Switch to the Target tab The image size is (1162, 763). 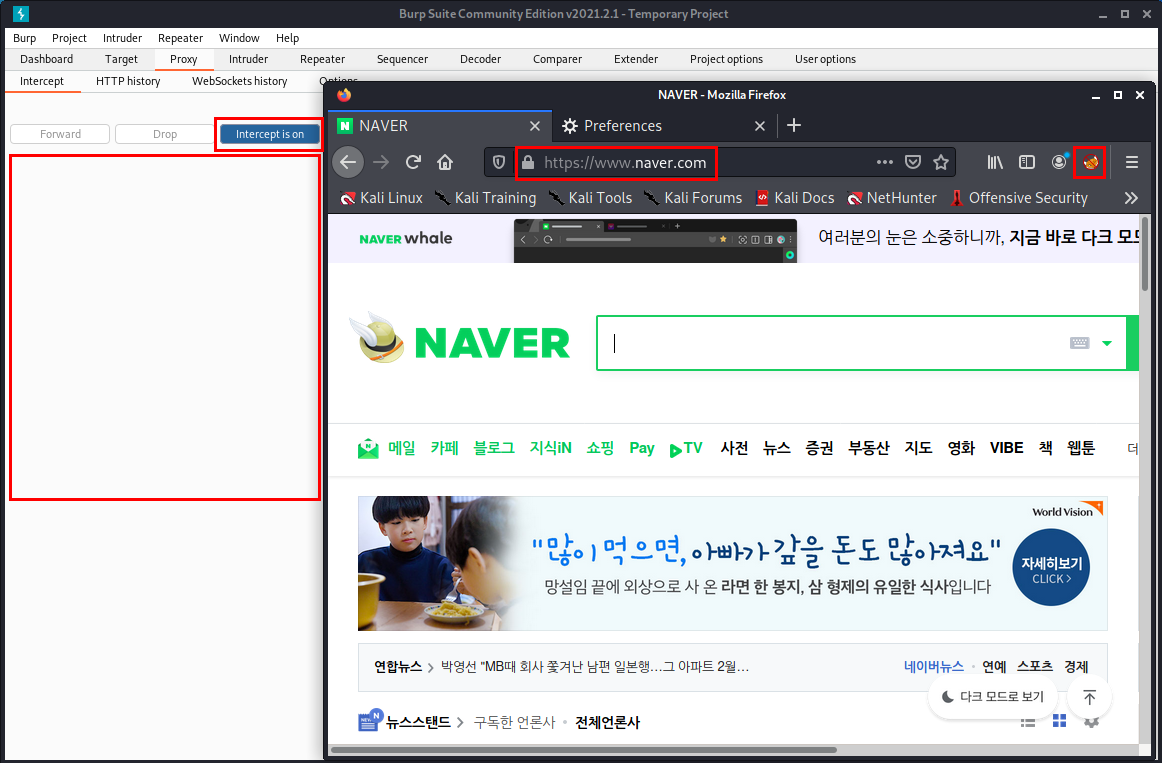122,59
